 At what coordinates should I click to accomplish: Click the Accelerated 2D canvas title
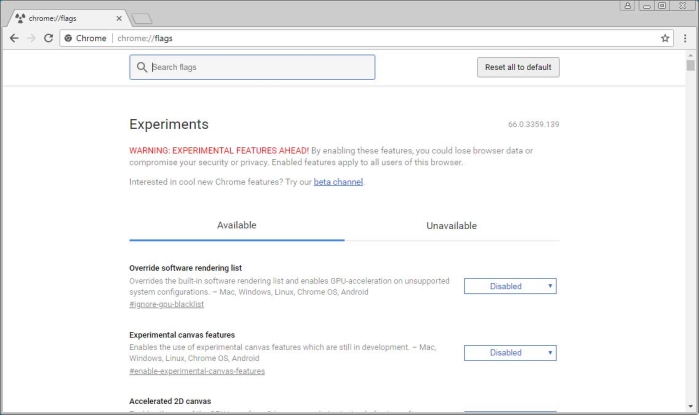point(170,401)
